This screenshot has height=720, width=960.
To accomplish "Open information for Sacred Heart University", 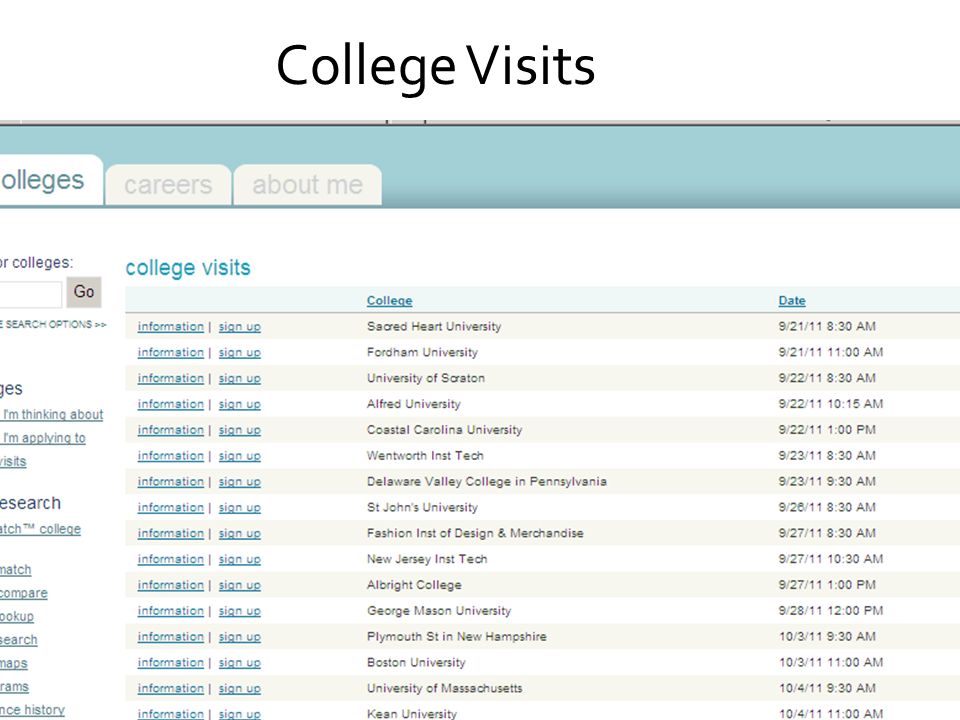I will [171, 326].
